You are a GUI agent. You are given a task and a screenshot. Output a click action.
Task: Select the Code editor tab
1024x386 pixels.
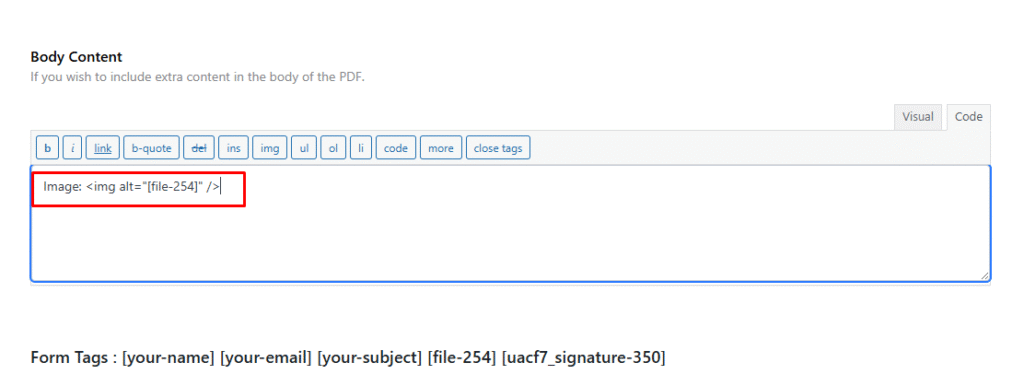coord(968,117)
